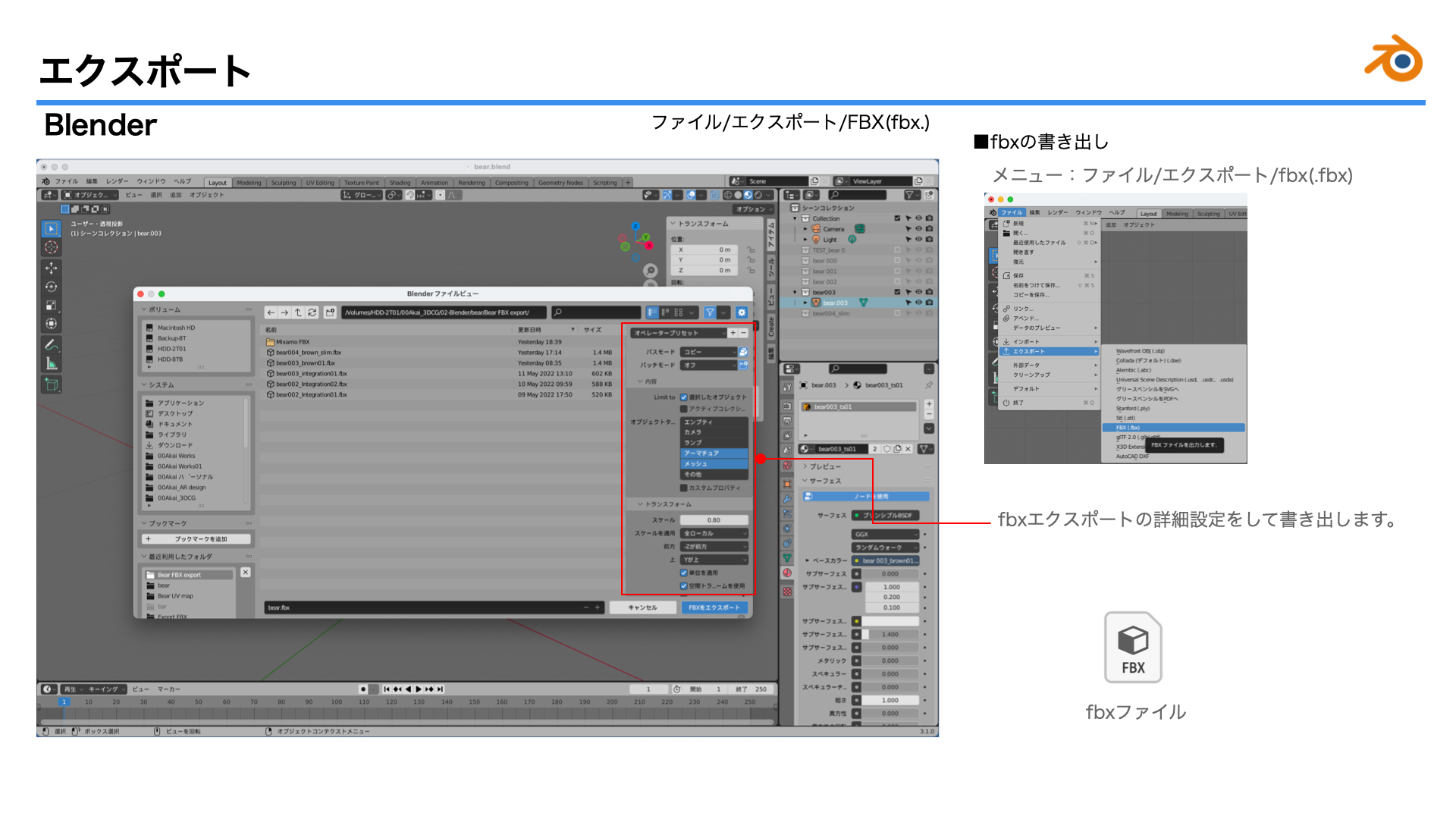This screenshot has height=819, width=1456.
Task: Toggle file view settings gear icon
Action: click(x=742, y=312)
